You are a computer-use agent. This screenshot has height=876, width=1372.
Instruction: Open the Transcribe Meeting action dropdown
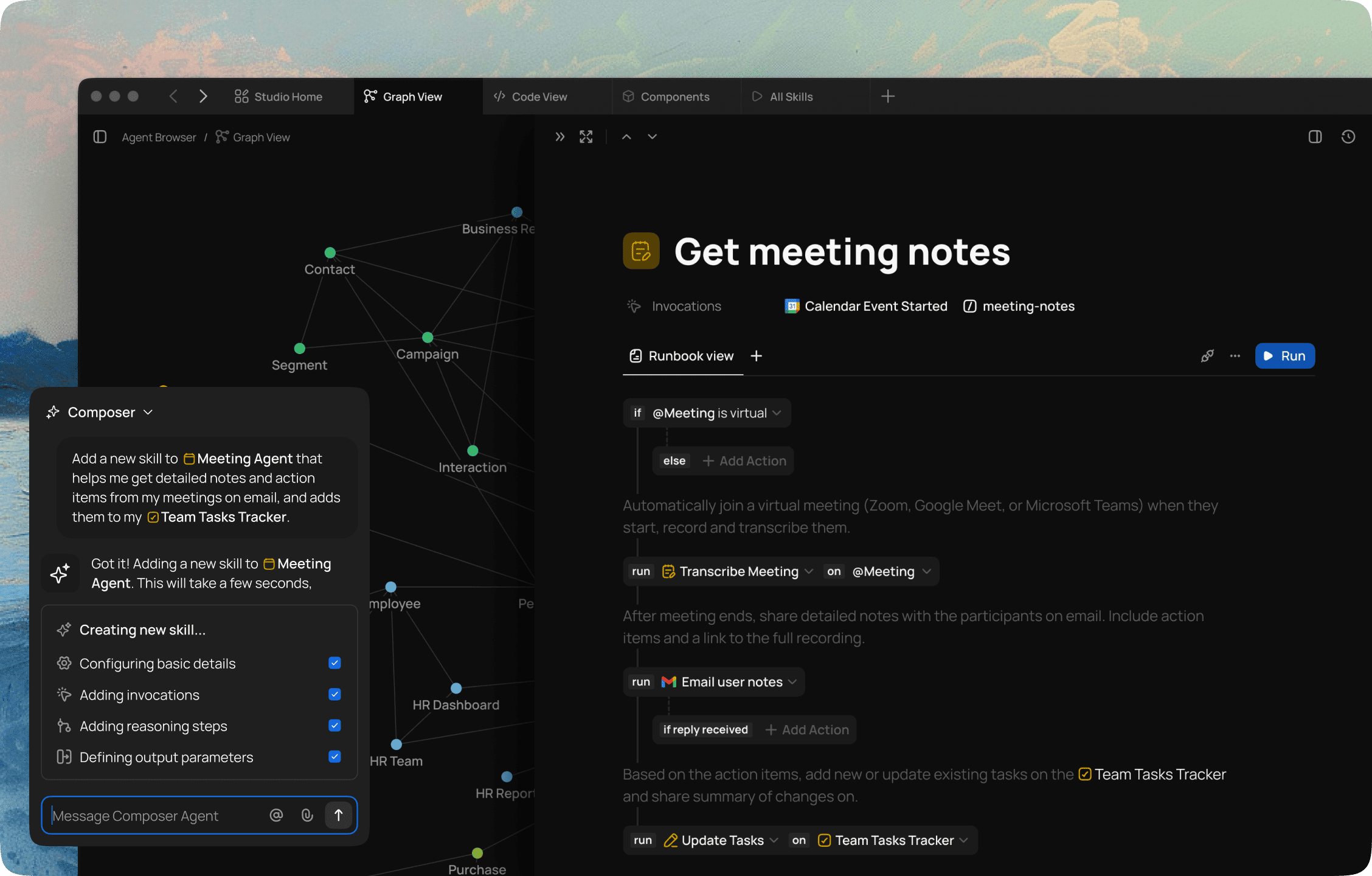(809, 571)
